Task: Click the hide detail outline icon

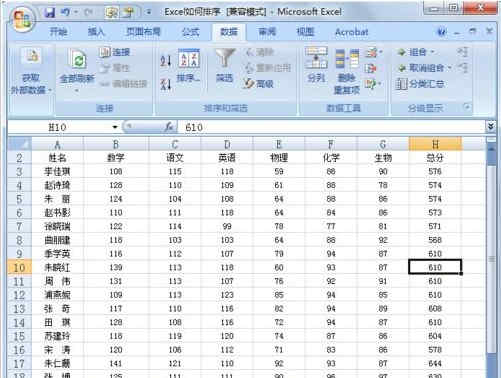Action: tap(463, 68)
